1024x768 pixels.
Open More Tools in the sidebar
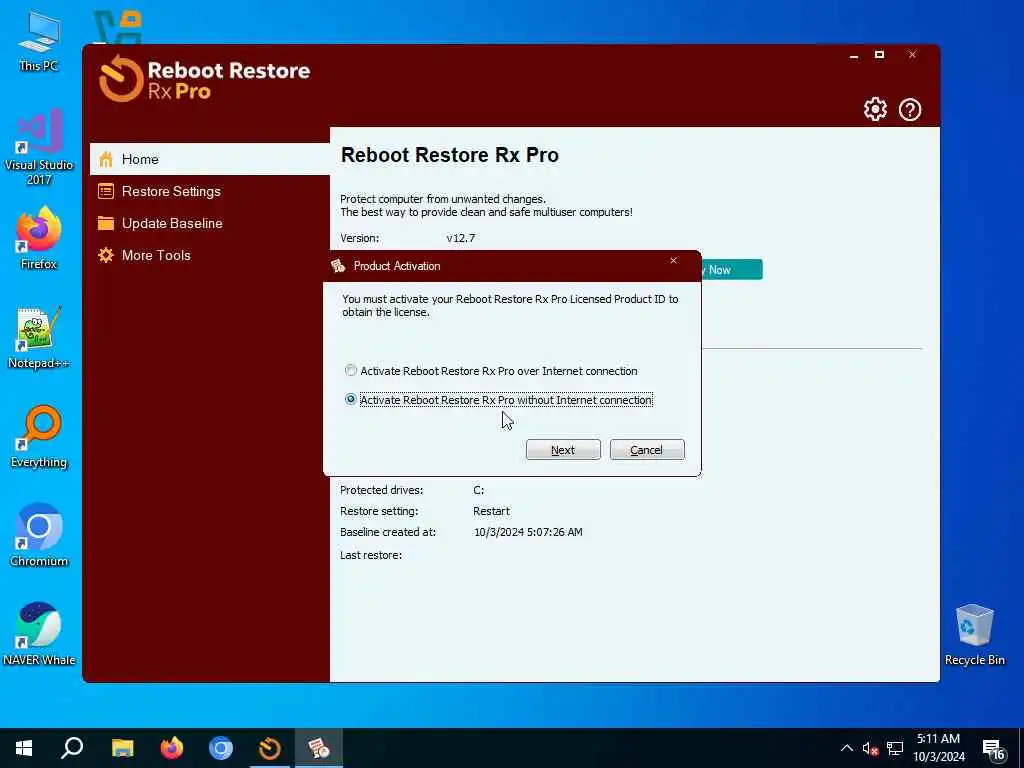(x=210, y=255)
